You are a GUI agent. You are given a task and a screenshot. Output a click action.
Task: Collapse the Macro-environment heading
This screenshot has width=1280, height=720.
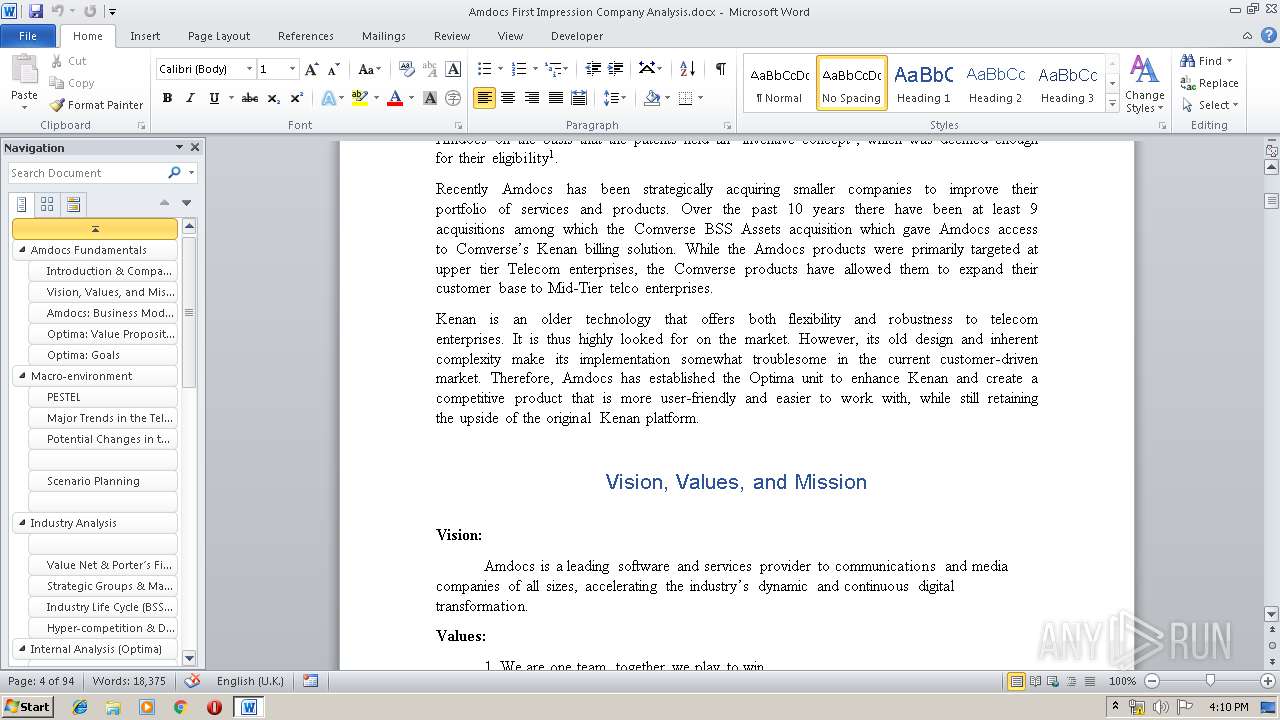[x=21, y=376]
